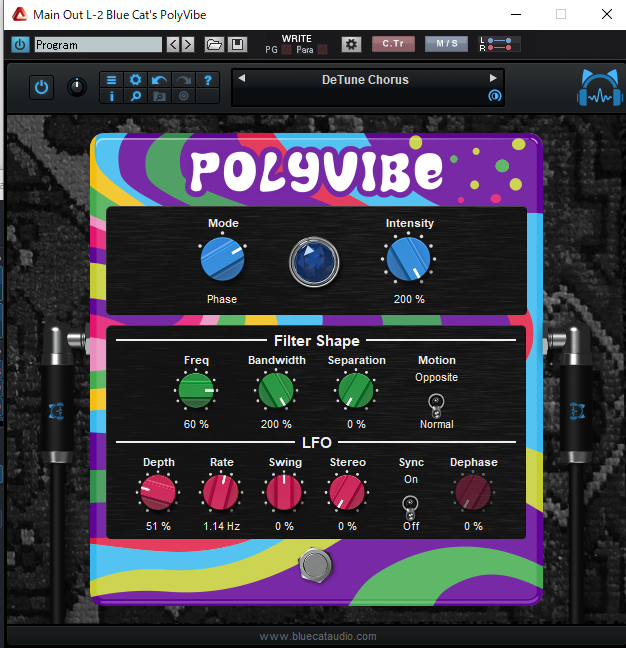This screenshot has width=626, height=648.
Task: Click the LFO Stereo knob
Action: [x=347, y=492]
